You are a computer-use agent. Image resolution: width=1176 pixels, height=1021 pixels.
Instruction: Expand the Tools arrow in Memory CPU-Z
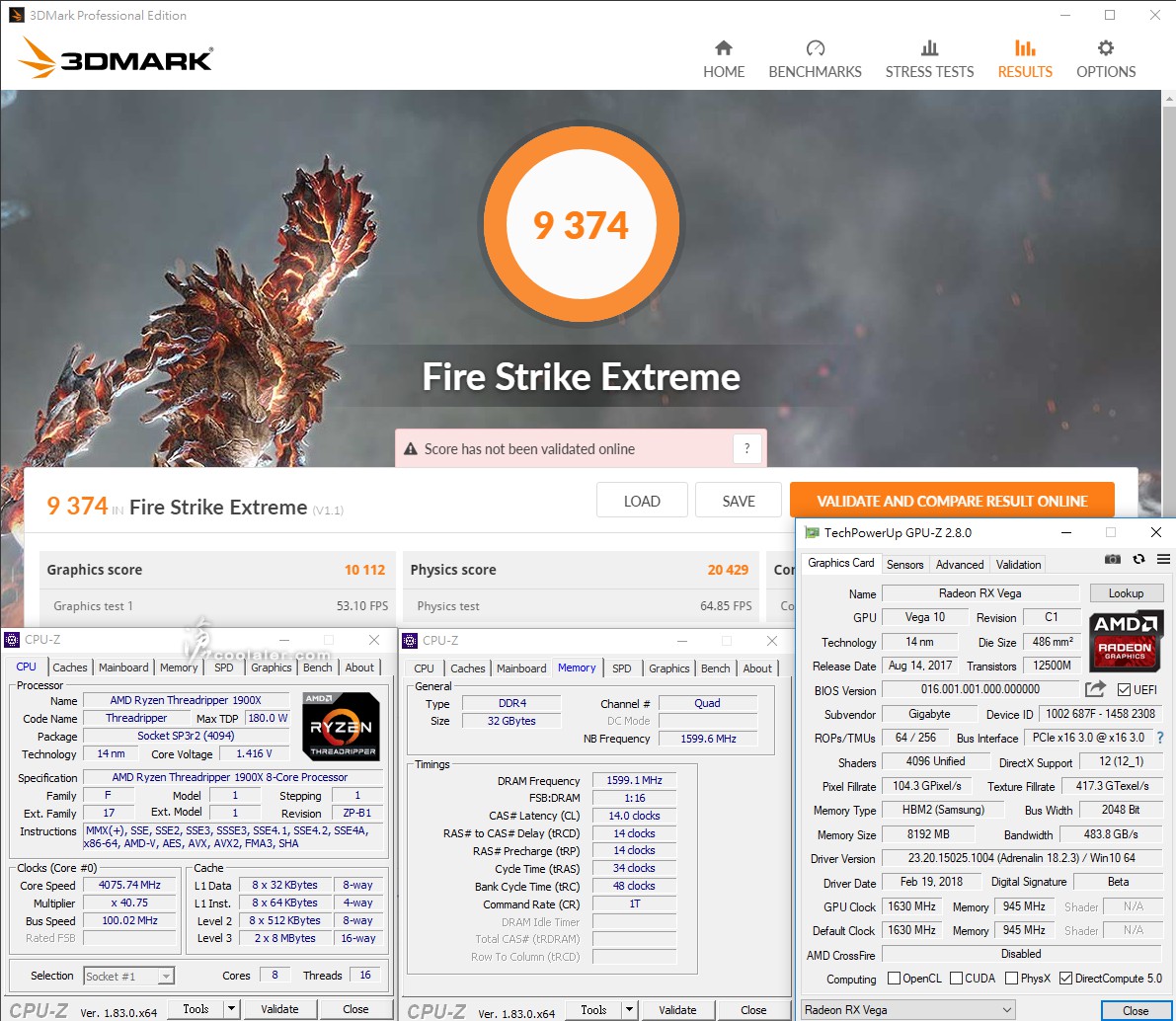click(x=629, y=1010)
